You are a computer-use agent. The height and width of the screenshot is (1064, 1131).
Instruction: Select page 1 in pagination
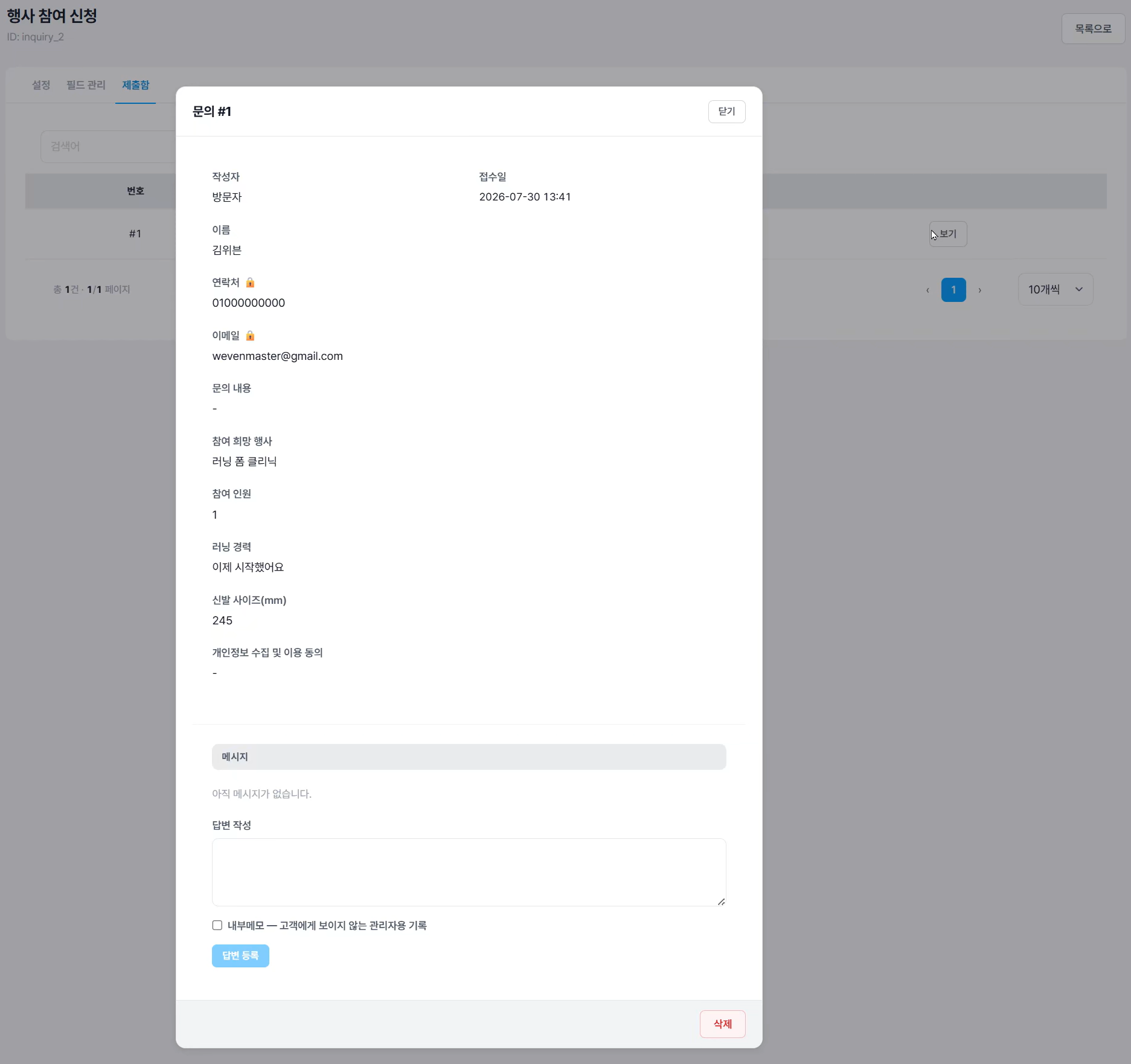953,290
